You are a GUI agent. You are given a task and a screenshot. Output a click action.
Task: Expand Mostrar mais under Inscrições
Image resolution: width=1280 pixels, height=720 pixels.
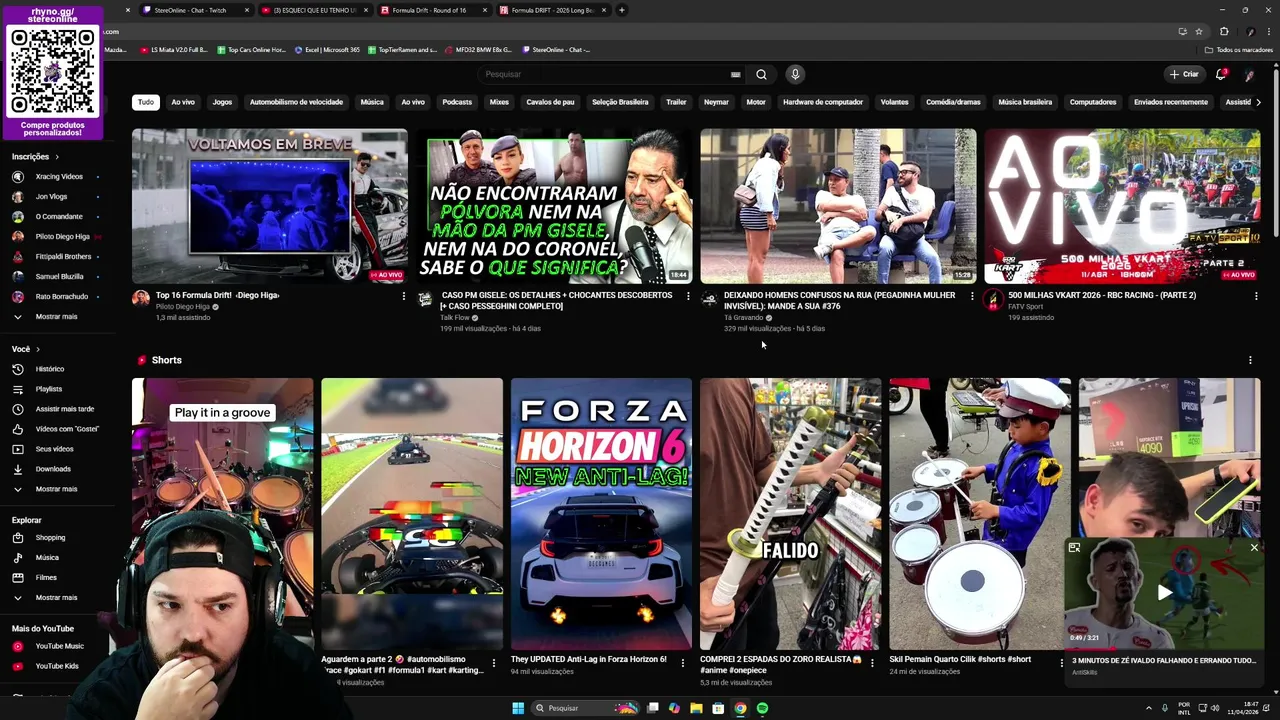[56, 317]
